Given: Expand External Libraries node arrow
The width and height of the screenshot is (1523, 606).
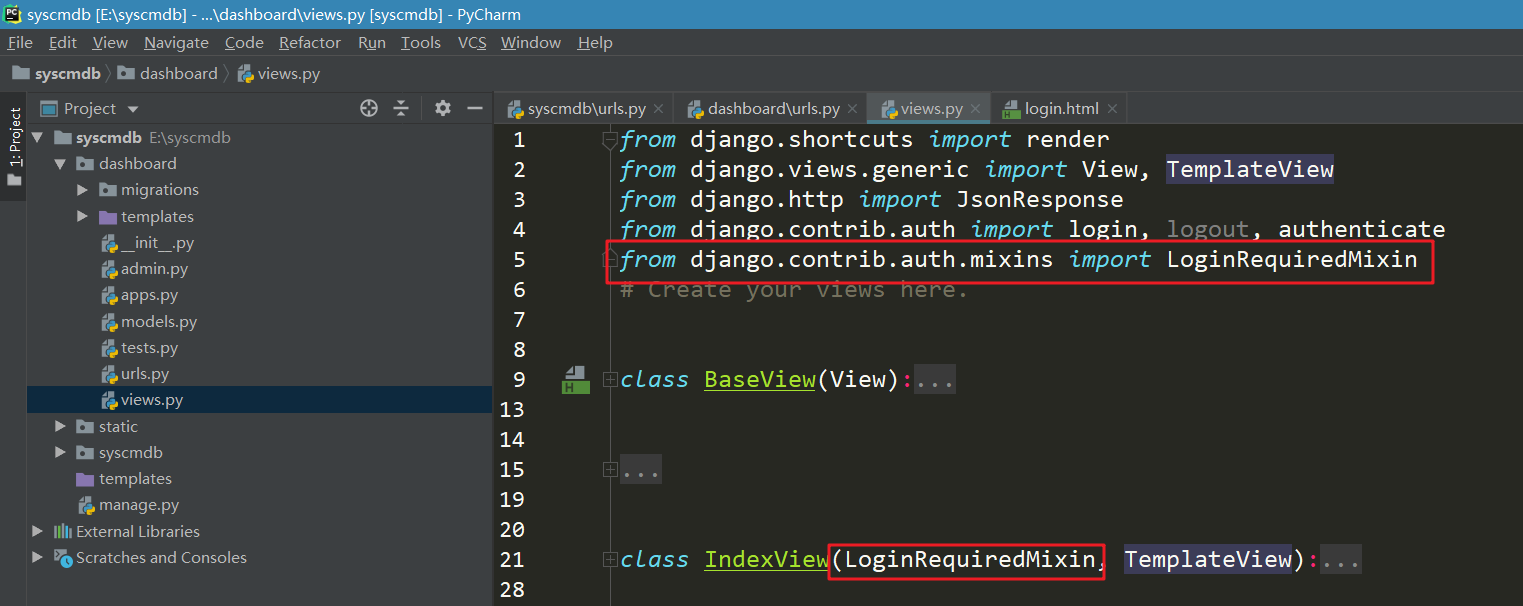Looking at the screenshot, I should tap(37, 531).
